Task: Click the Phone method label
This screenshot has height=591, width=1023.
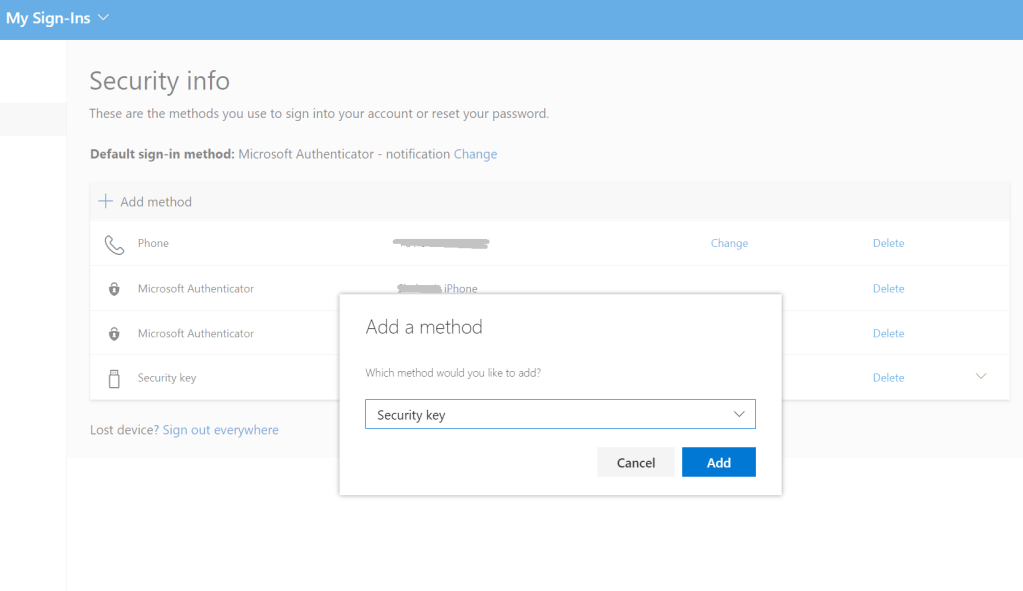Action: pyautogui.click(x=153, y=243)
